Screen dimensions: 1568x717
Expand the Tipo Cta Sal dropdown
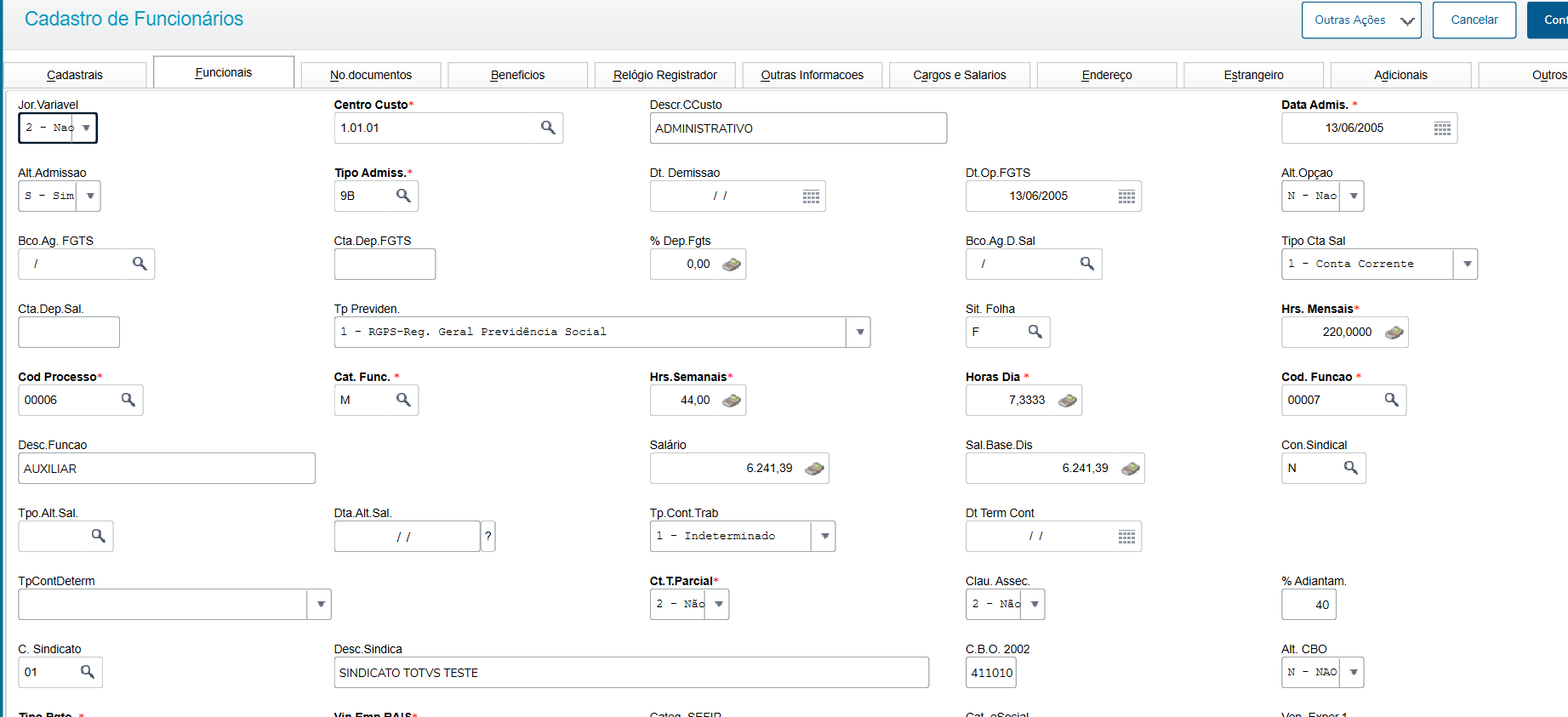[1467, 264]
